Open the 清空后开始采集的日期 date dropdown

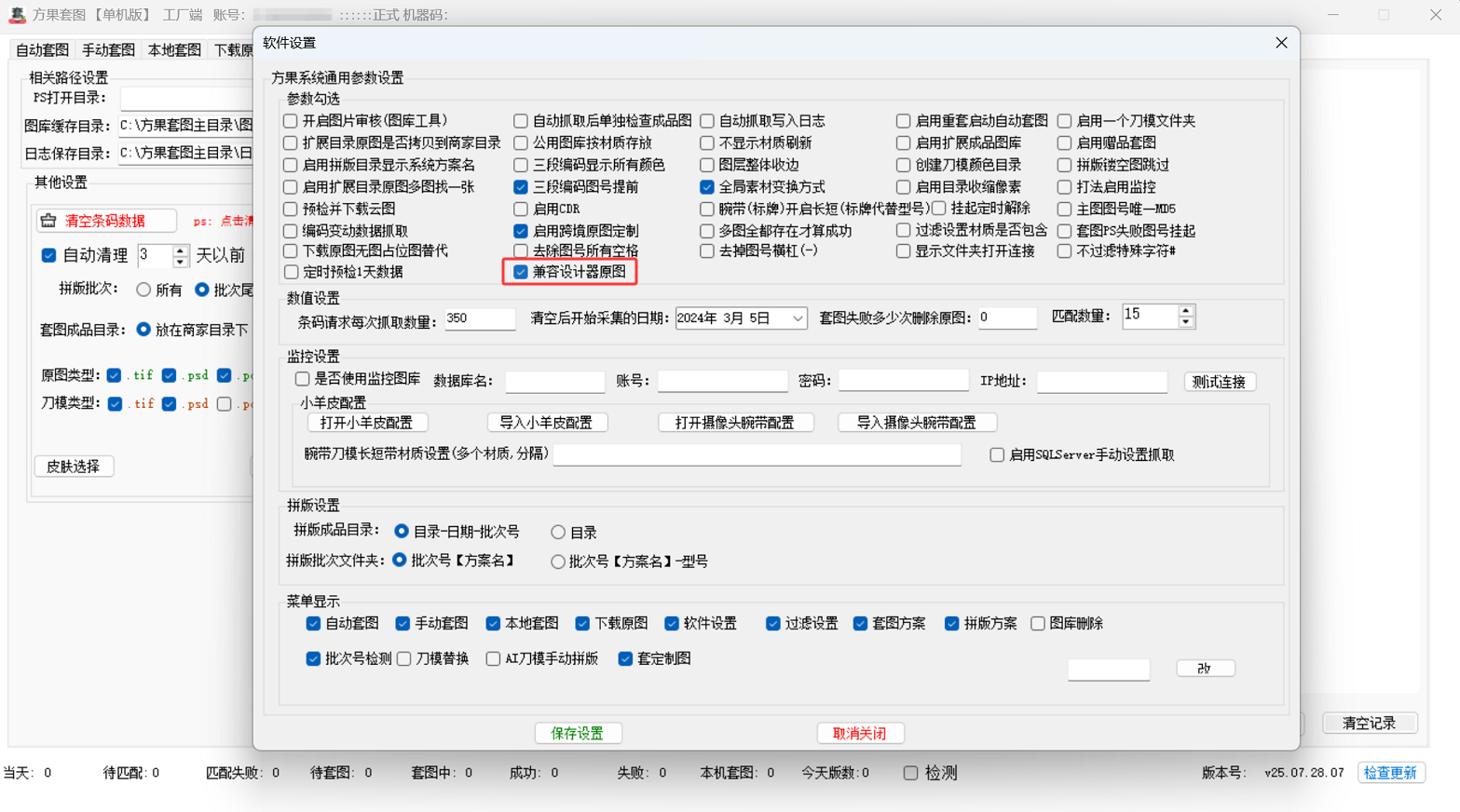[798, 318]
